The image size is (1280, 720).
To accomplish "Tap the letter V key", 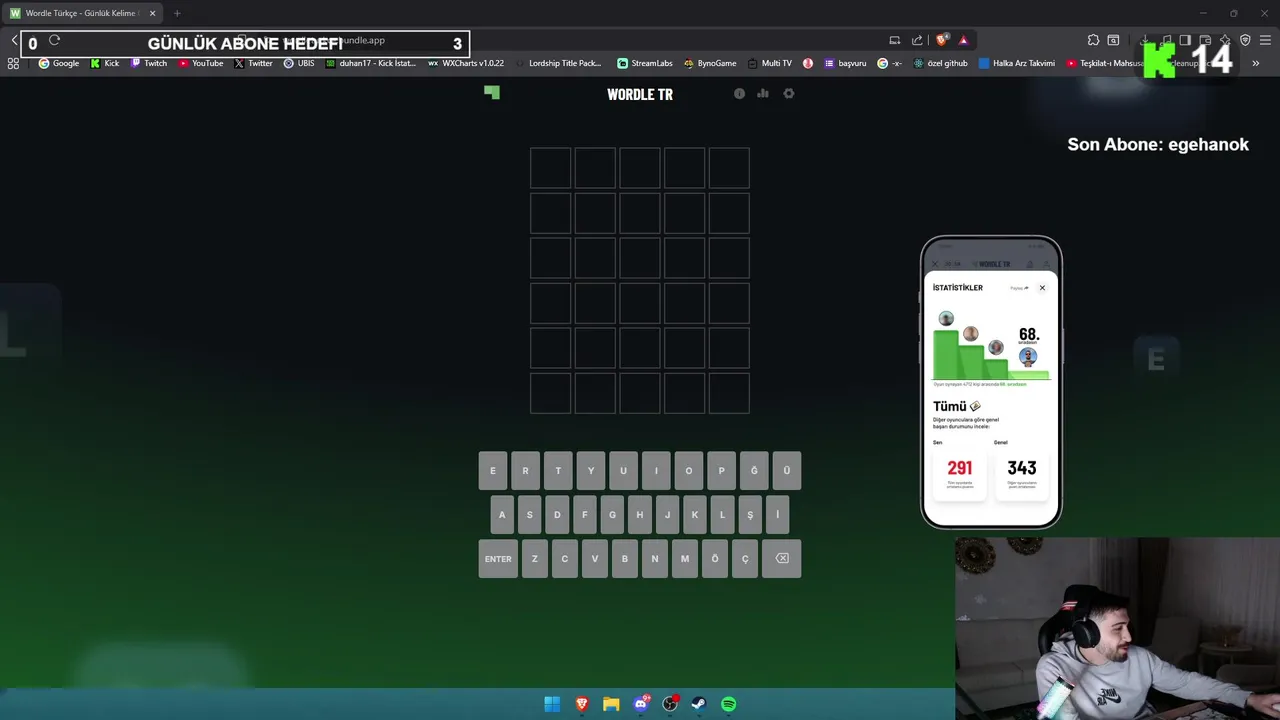I will [595, 559].
